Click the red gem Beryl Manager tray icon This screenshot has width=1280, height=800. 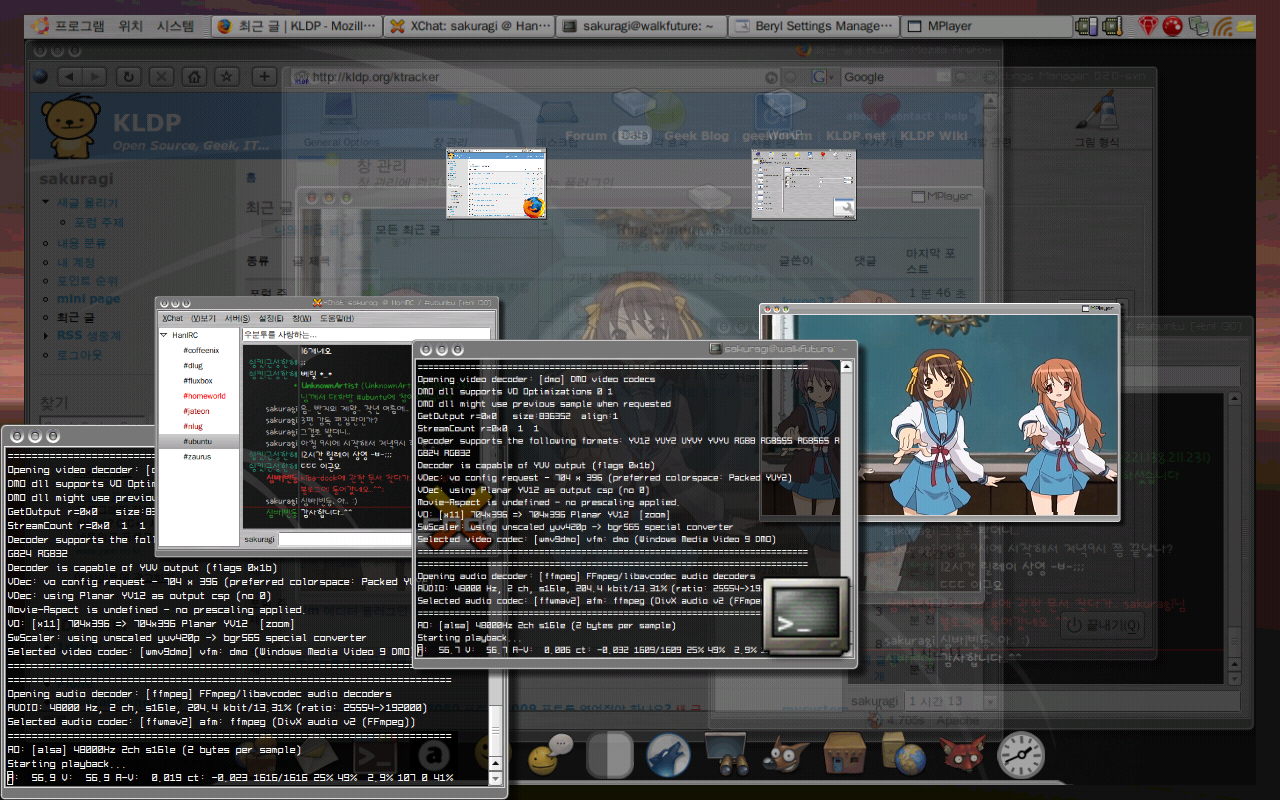(x=1147, y=27)
